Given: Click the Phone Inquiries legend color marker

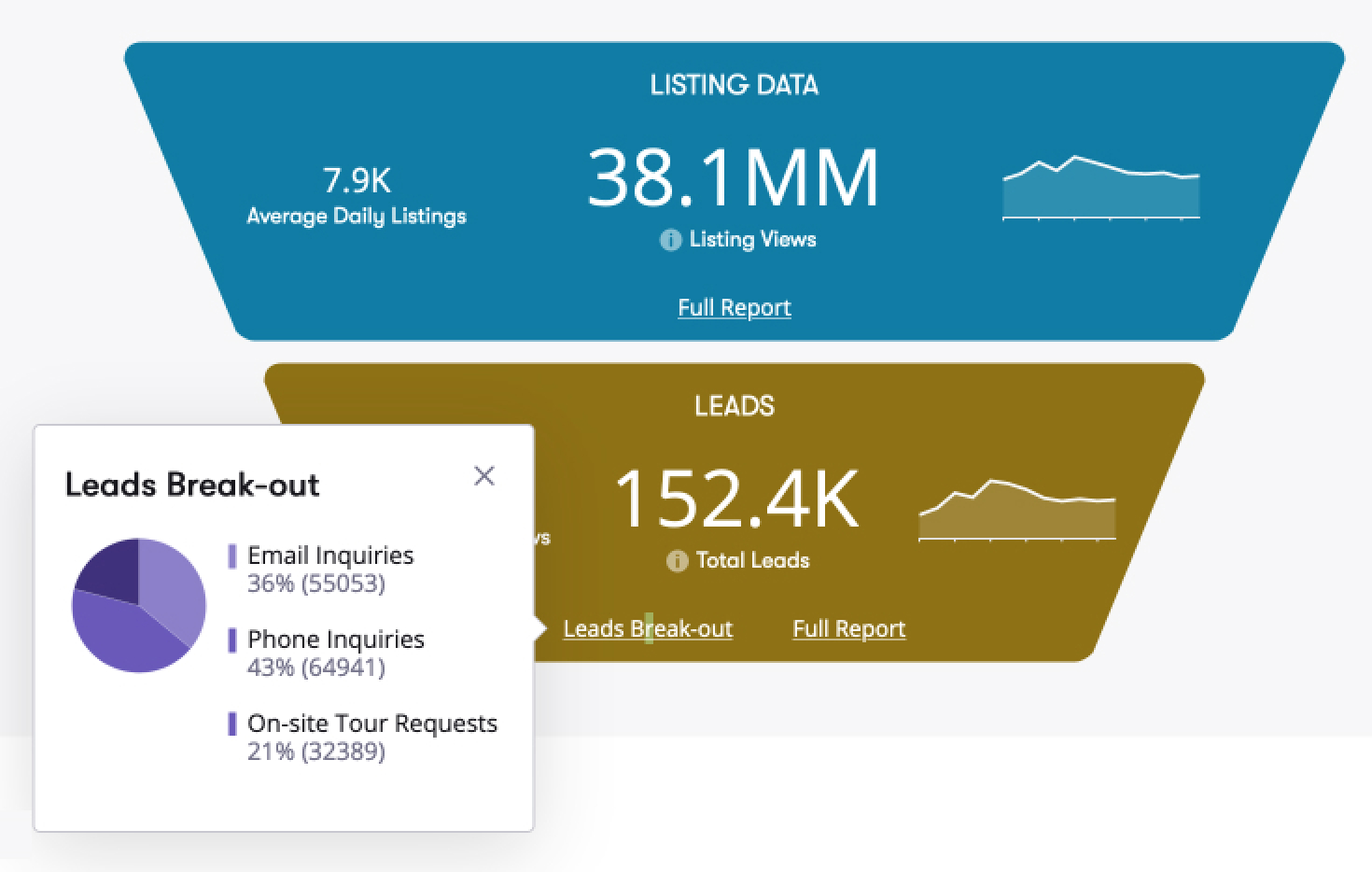Looking at the screenshot, I should point(232,640).
